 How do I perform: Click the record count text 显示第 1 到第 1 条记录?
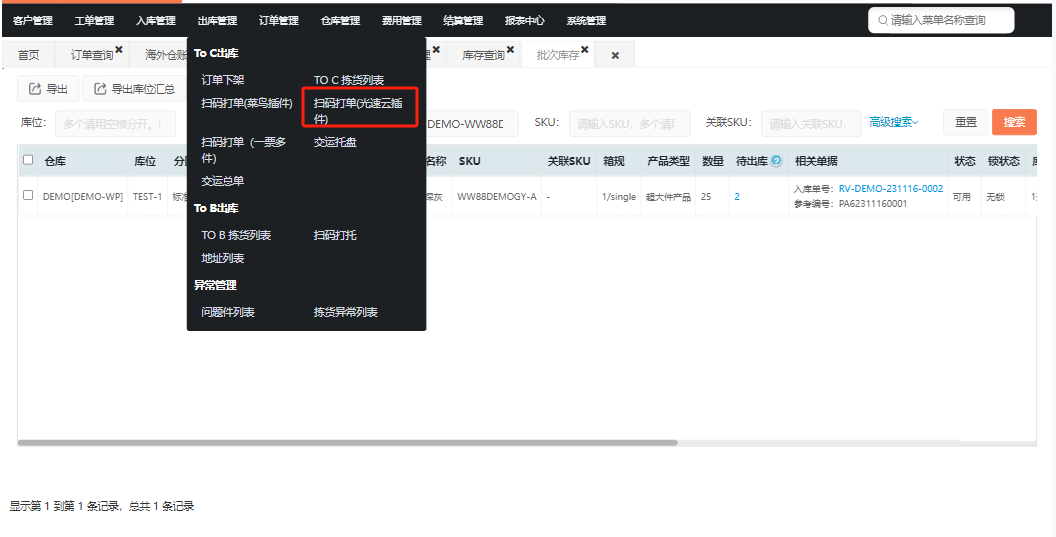(x=64, y=506)
